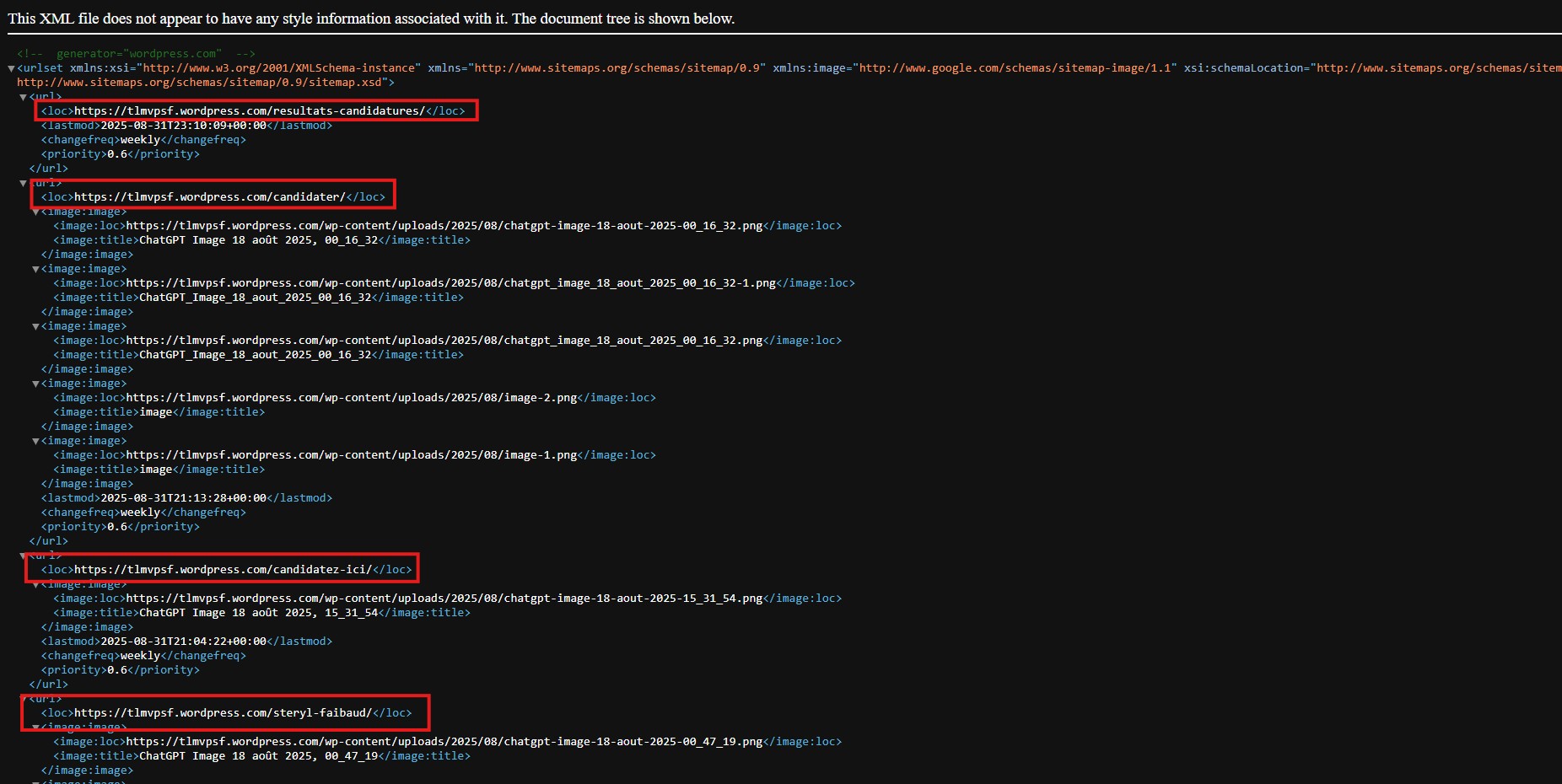Click image title ChatGPT Image 00_47_19

coord(258,756)
